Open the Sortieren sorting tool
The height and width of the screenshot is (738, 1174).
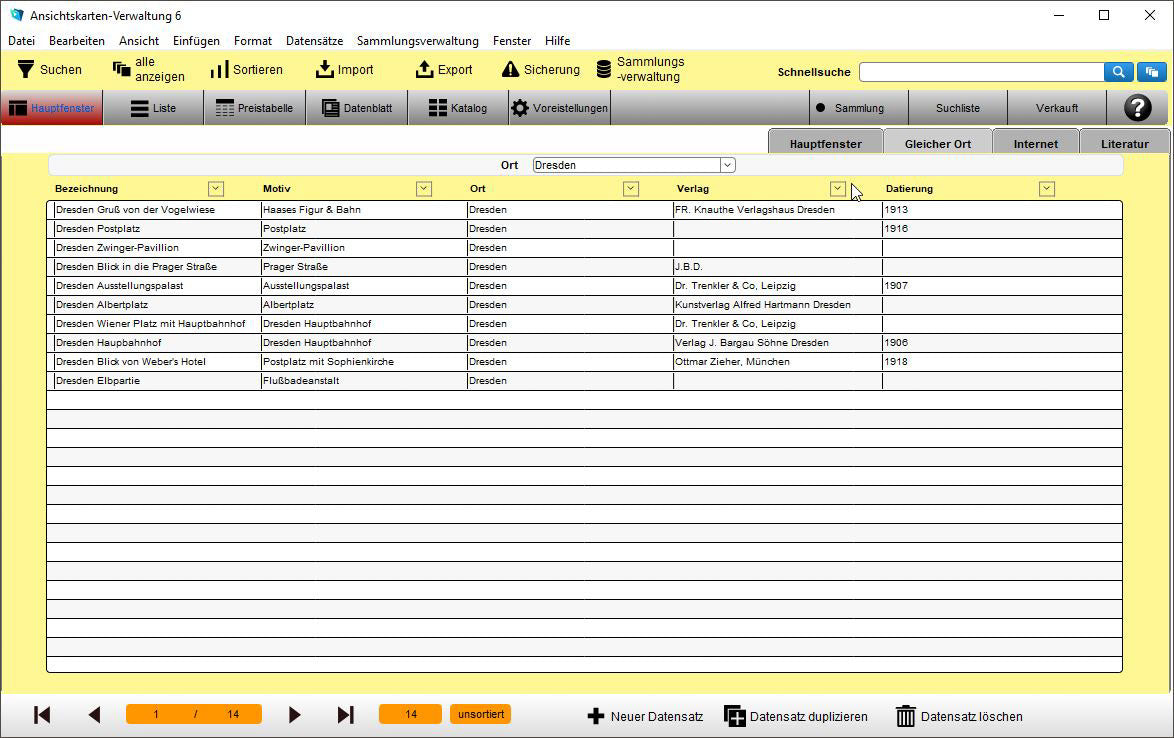[219, 70]
